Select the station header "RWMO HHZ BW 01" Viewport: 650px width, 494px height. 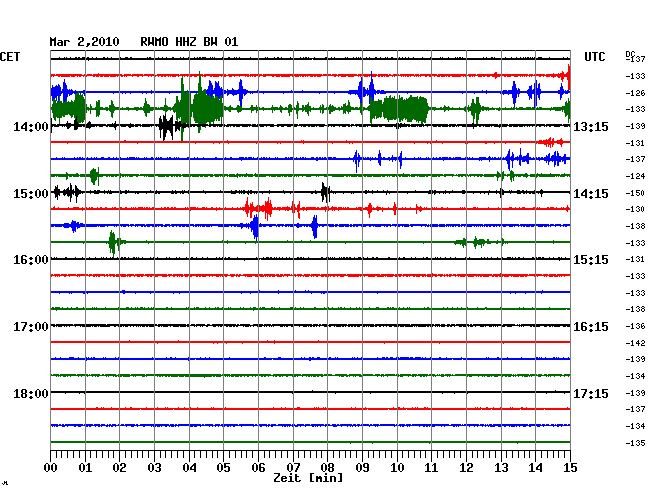pyautogui.click(x=189, y=42)
